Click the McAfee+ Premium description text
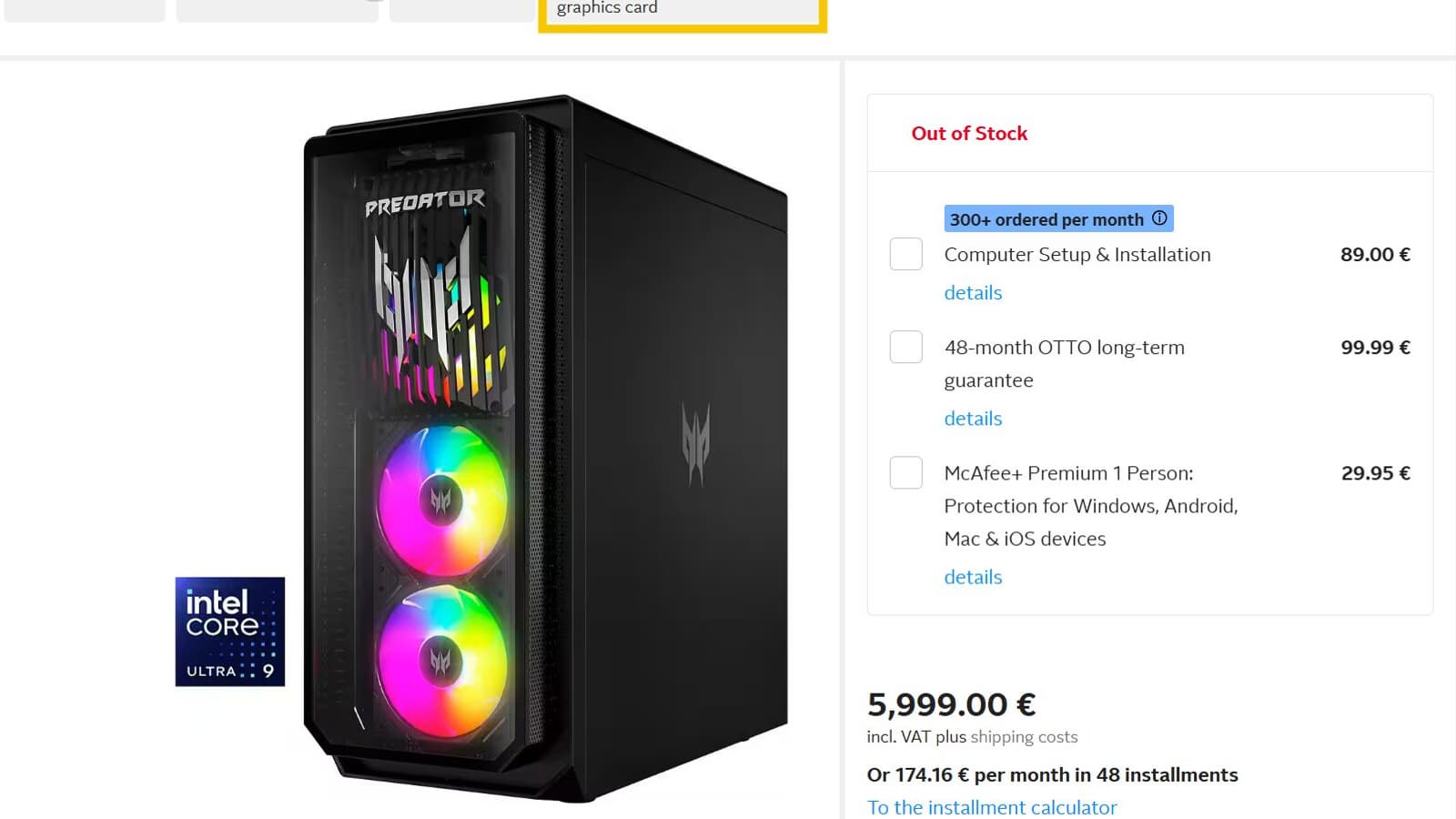Viewport: 1456px width, 819px height. click(x=1090, y=506)
